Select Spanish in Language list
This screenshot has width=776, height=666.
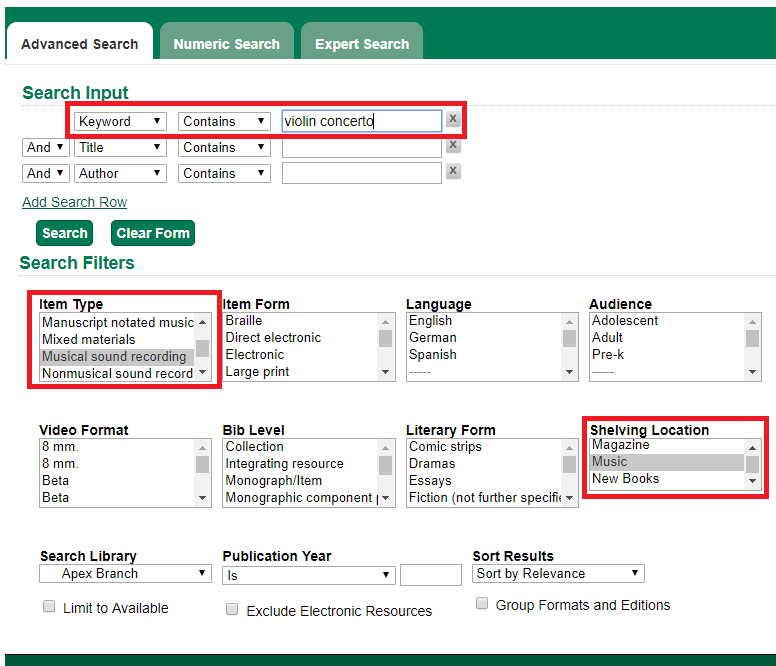coord(484,355)
